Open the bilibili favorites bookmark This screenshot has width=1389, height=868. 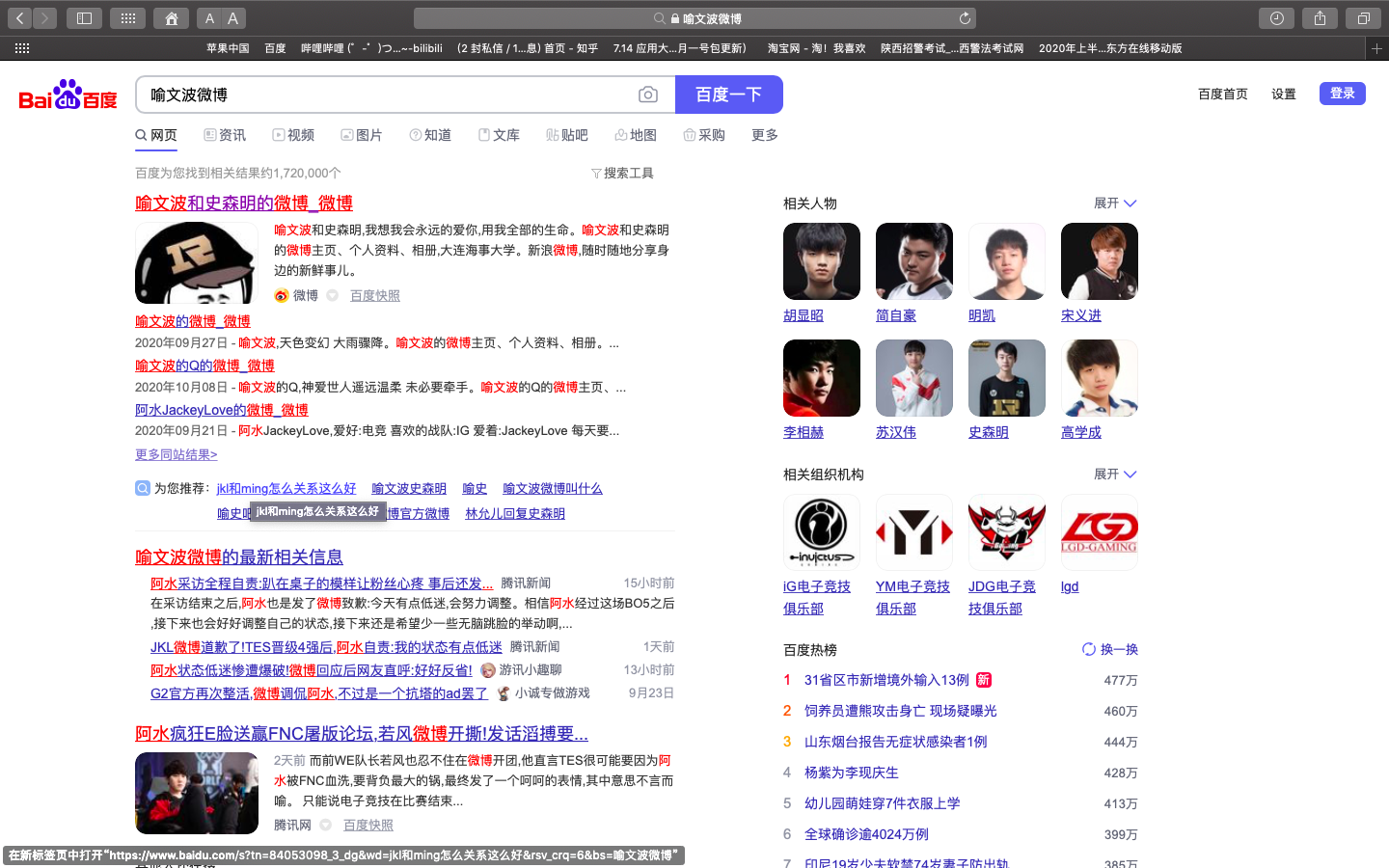coord(372,48)
